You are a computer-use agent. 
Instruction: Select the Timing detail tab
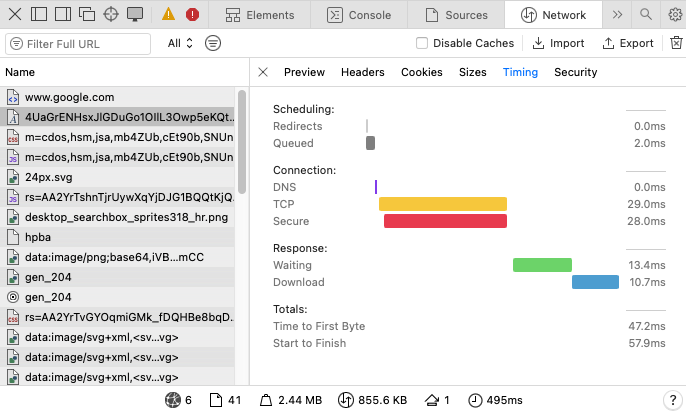[x=520, y=72]
